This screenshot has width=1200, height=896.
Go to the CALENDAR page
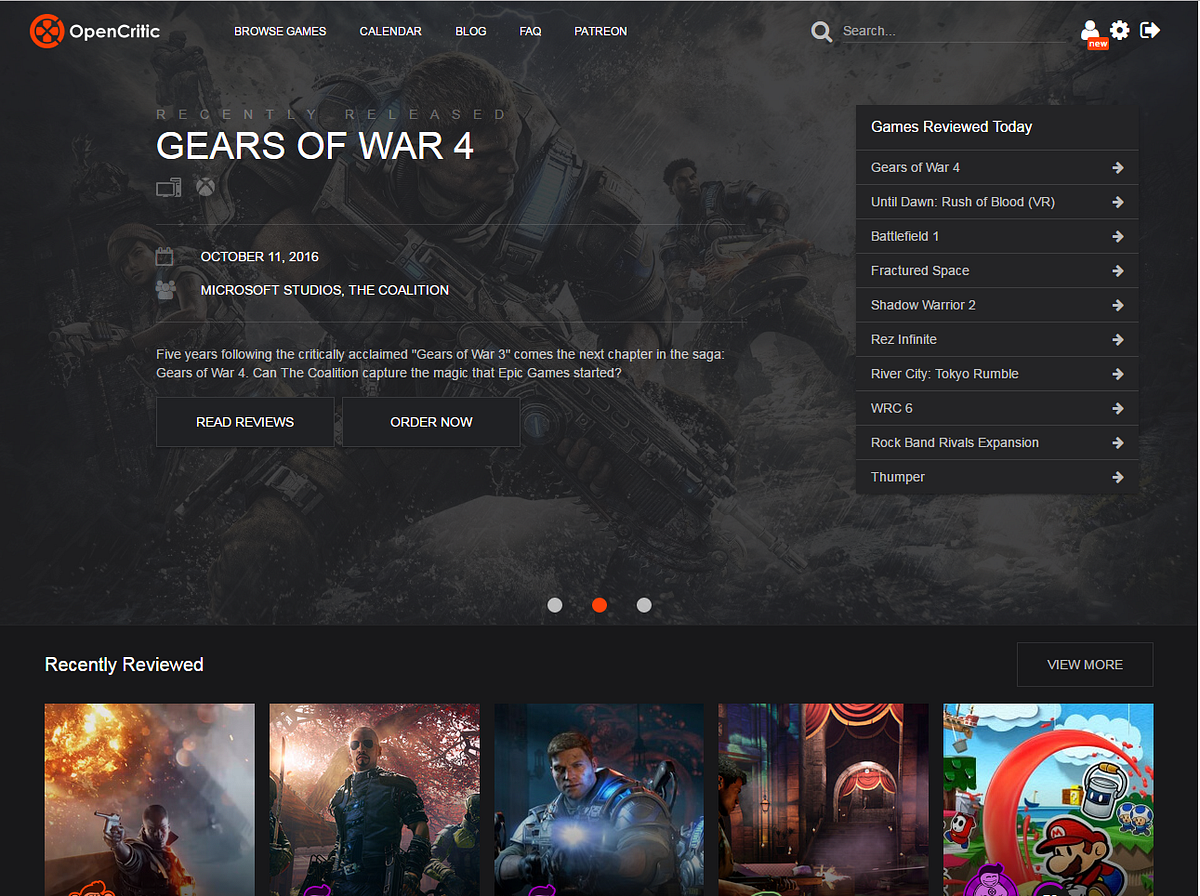coord(390,31)
